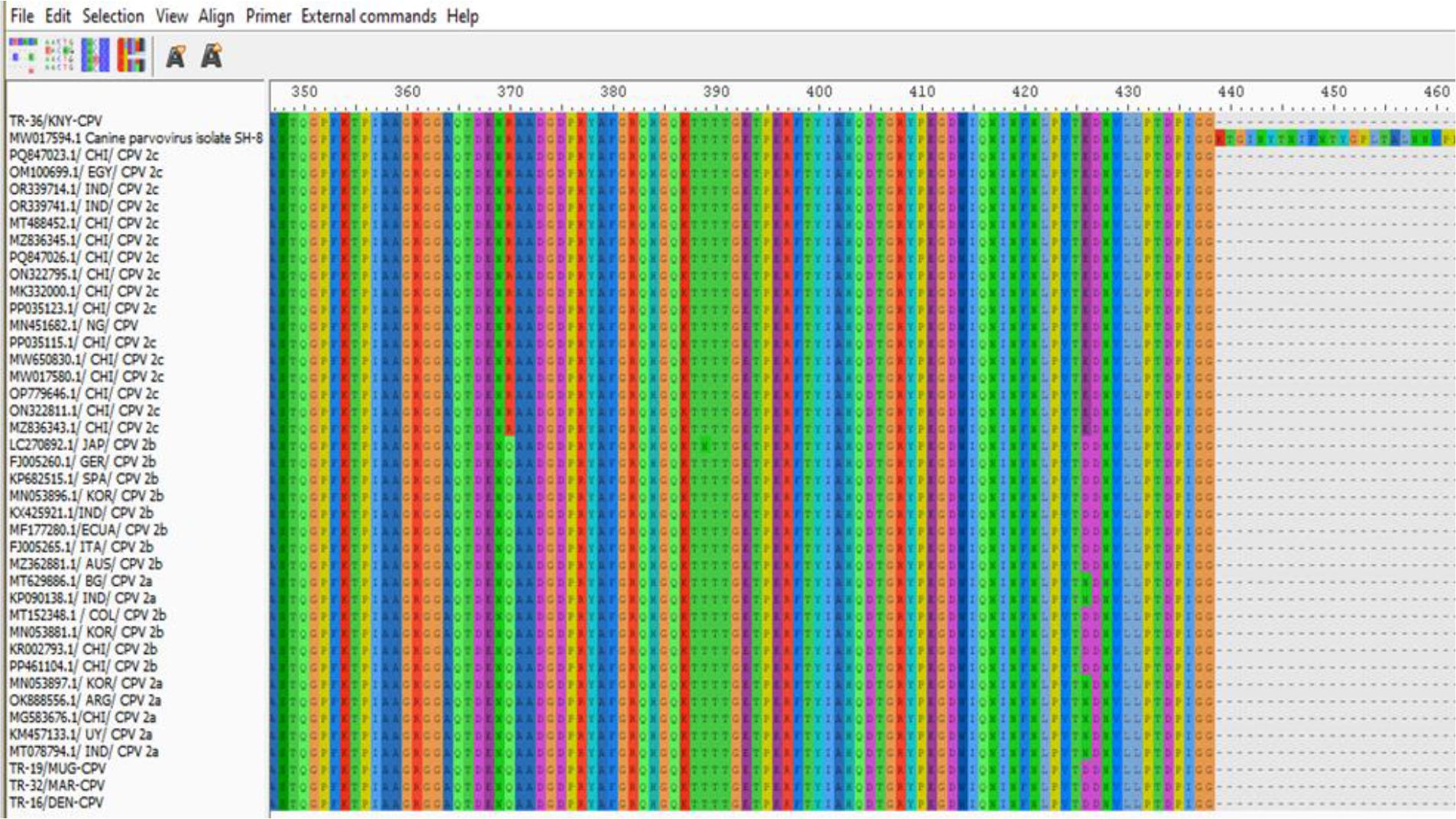Click ruler position 400 in alignment header
1456x819 pixels.
(x=819, y=92)
